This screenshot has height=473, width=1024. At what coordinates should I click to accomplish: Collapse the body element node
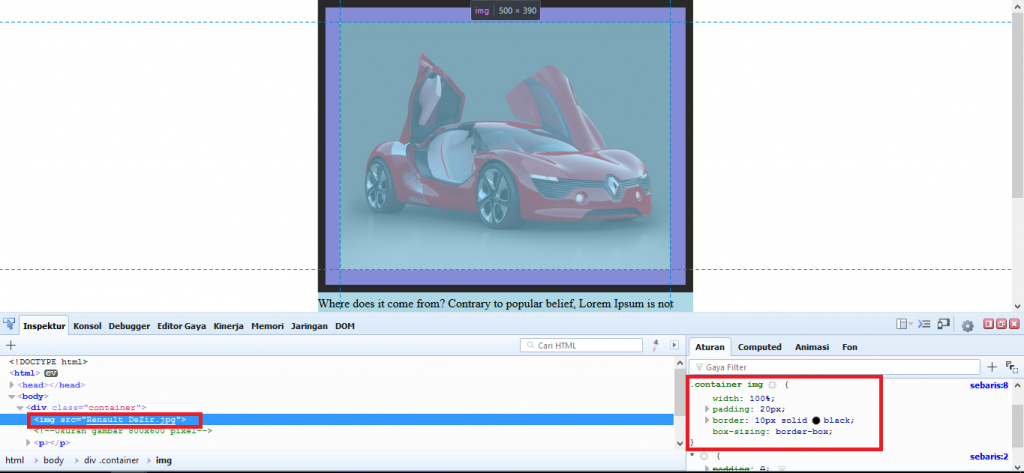tap(12, 397)
